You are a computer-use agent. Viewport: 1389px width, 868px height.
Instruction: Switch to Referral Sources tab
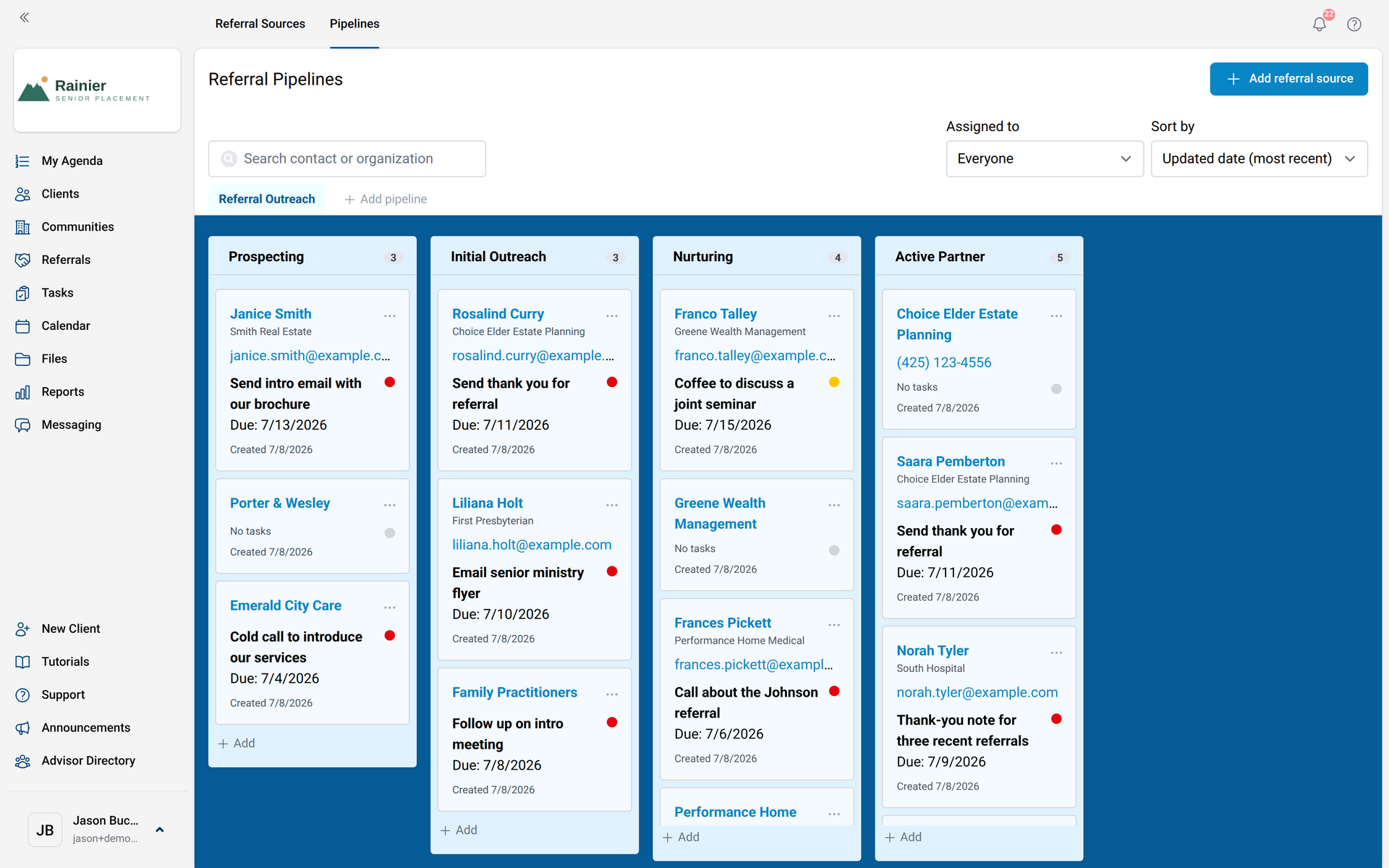[x=260, y=24]
